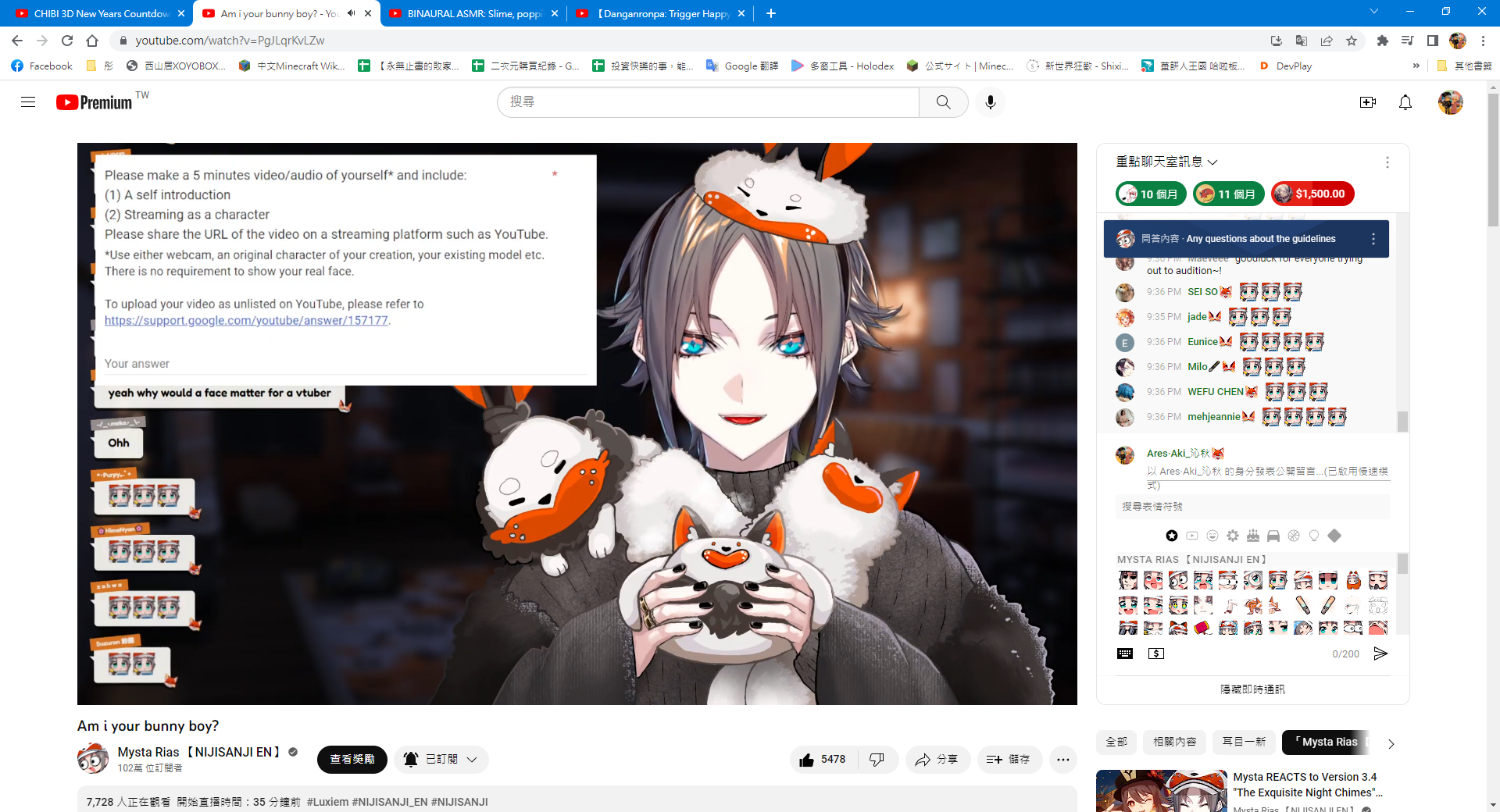The height and width of the screenshot is (812, 1500).
Task: Select the 耳目一新 filter chip
Action: 1244,742
